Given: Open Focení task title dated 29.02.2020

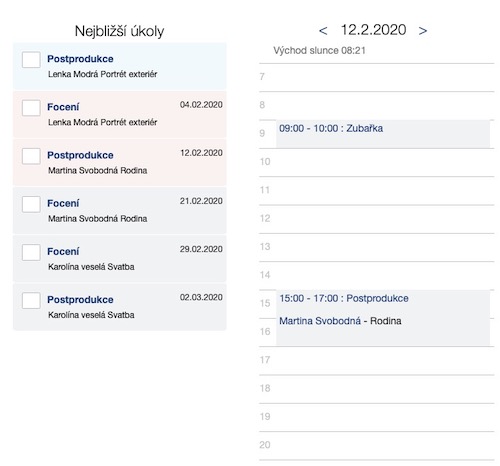Looking at the screenshot, I should click(x=63, y=252).
